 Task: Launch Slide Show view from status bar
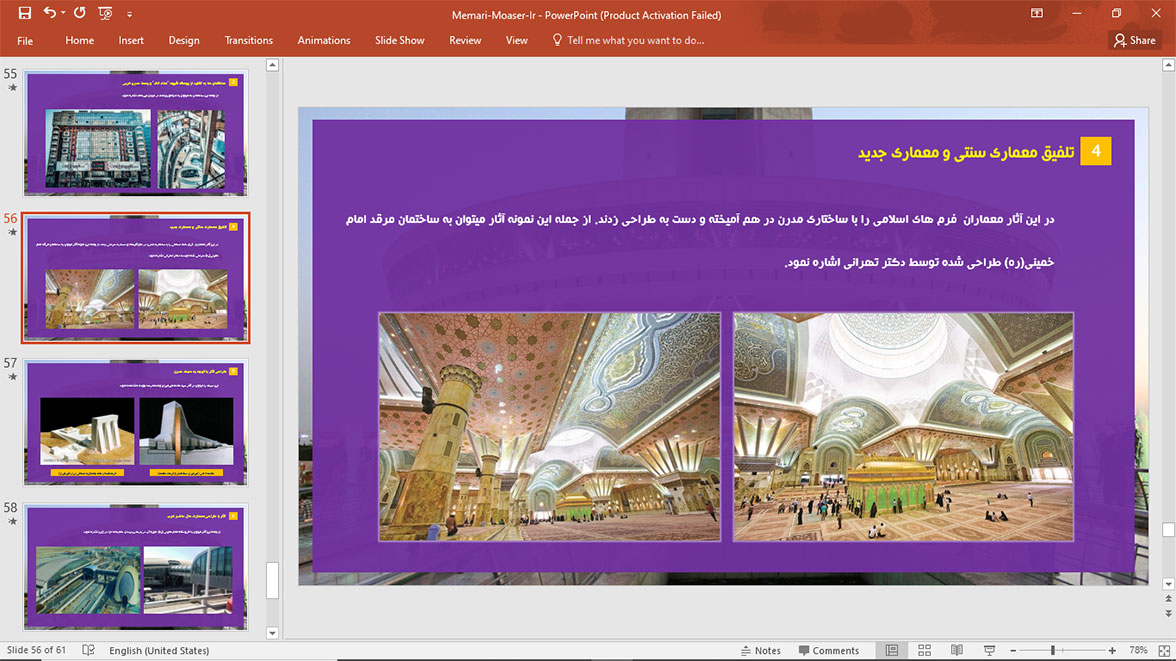(989, 650)
